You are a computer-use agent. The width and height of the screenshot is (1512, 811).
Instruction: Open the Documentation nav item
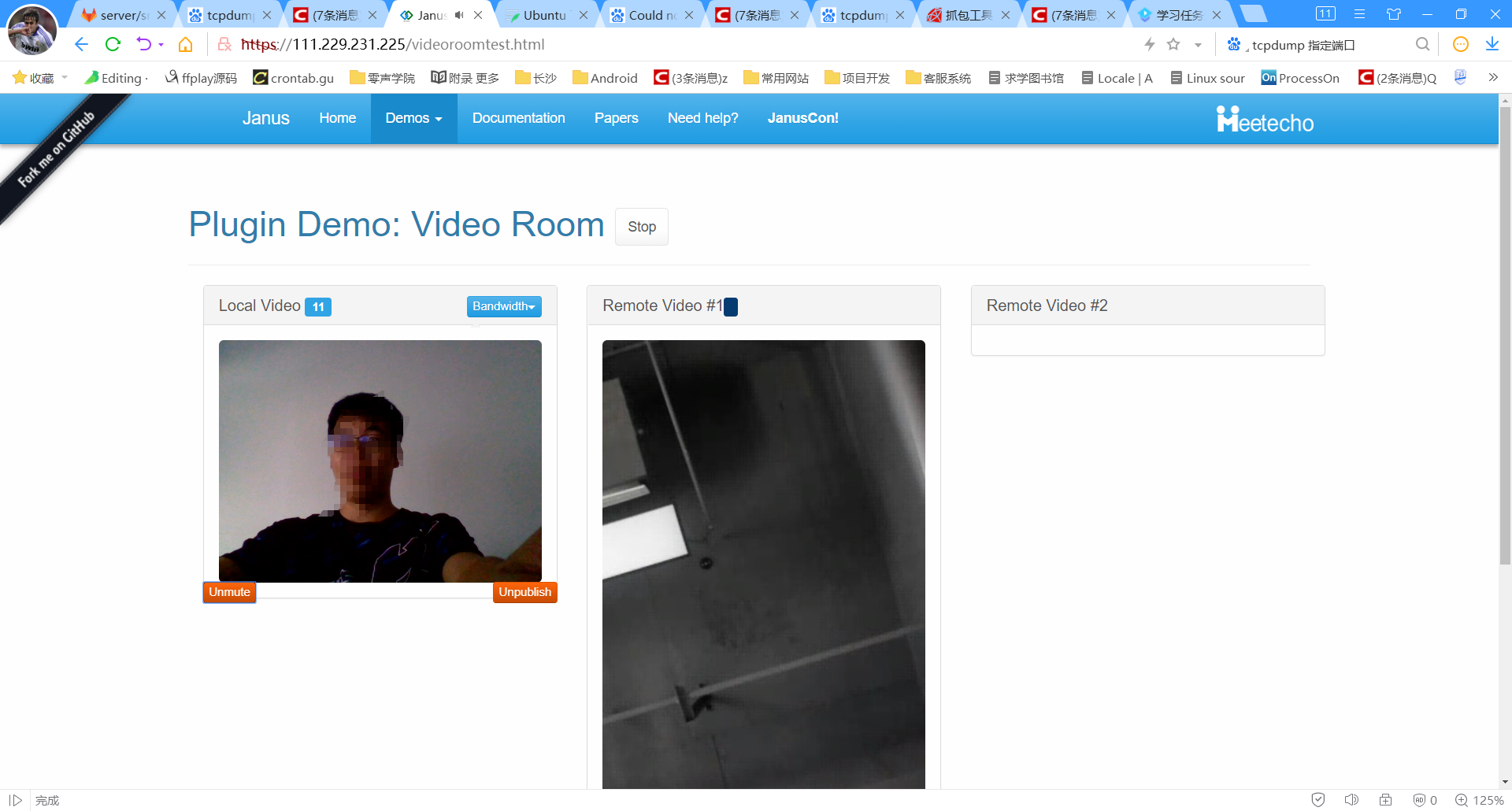click(519, 118)
